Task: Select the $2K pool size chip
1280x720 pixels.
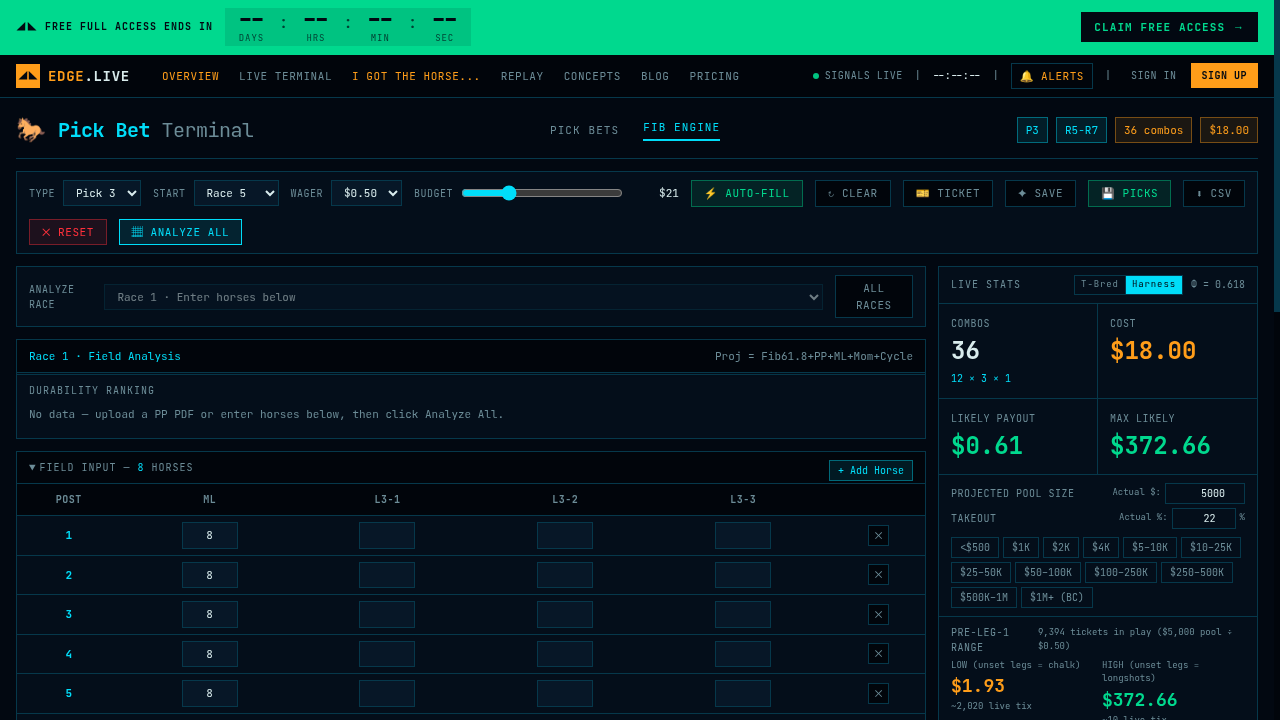Action: (x=1061, y=548)
